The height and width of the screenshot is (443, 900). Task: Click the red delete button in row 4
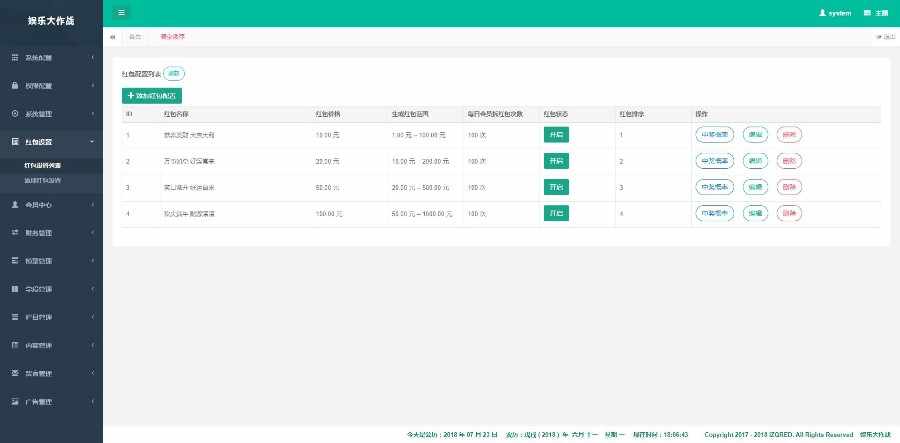pyautogui.click(x=789, y=213)
